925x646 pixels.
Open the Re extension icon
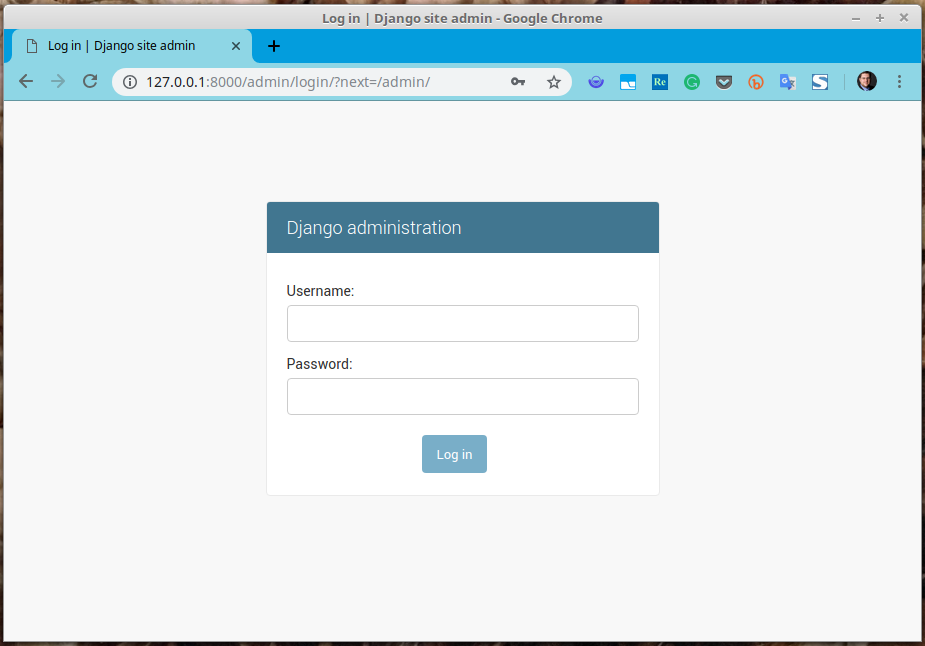tap(660, 82)
